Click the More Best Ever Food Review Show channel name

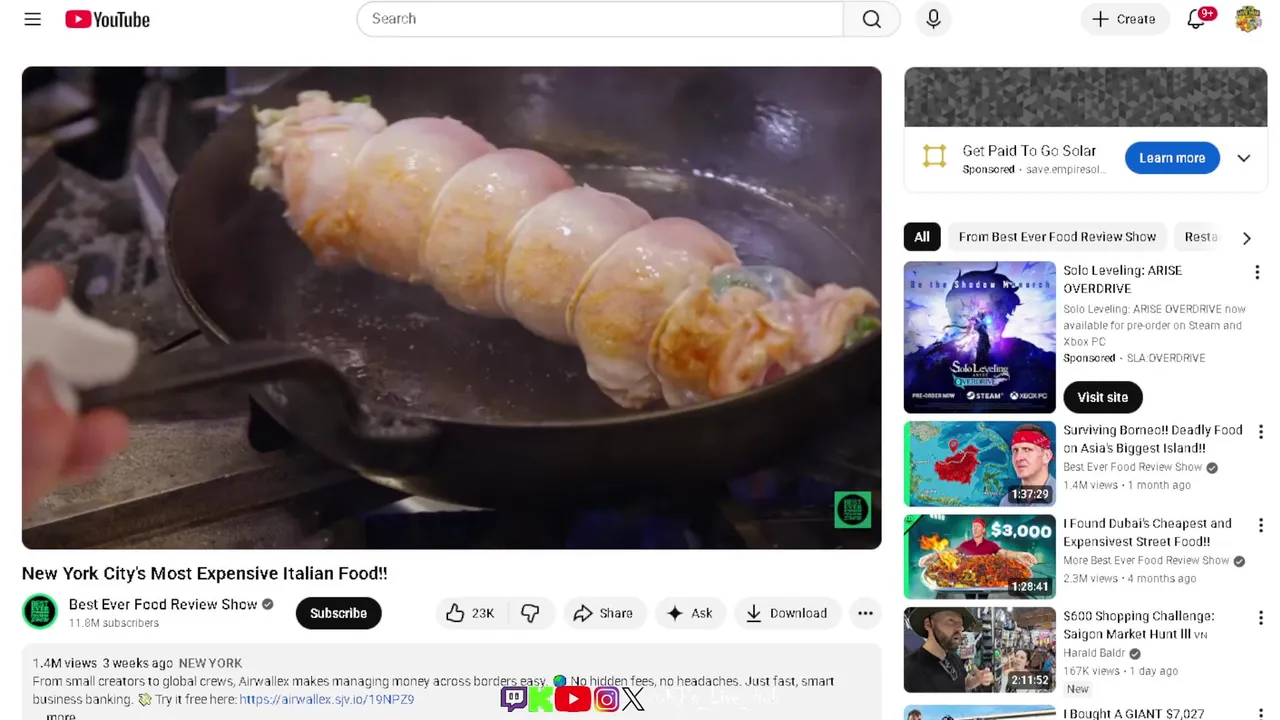pyautogui.click(x=1146, y=560)
